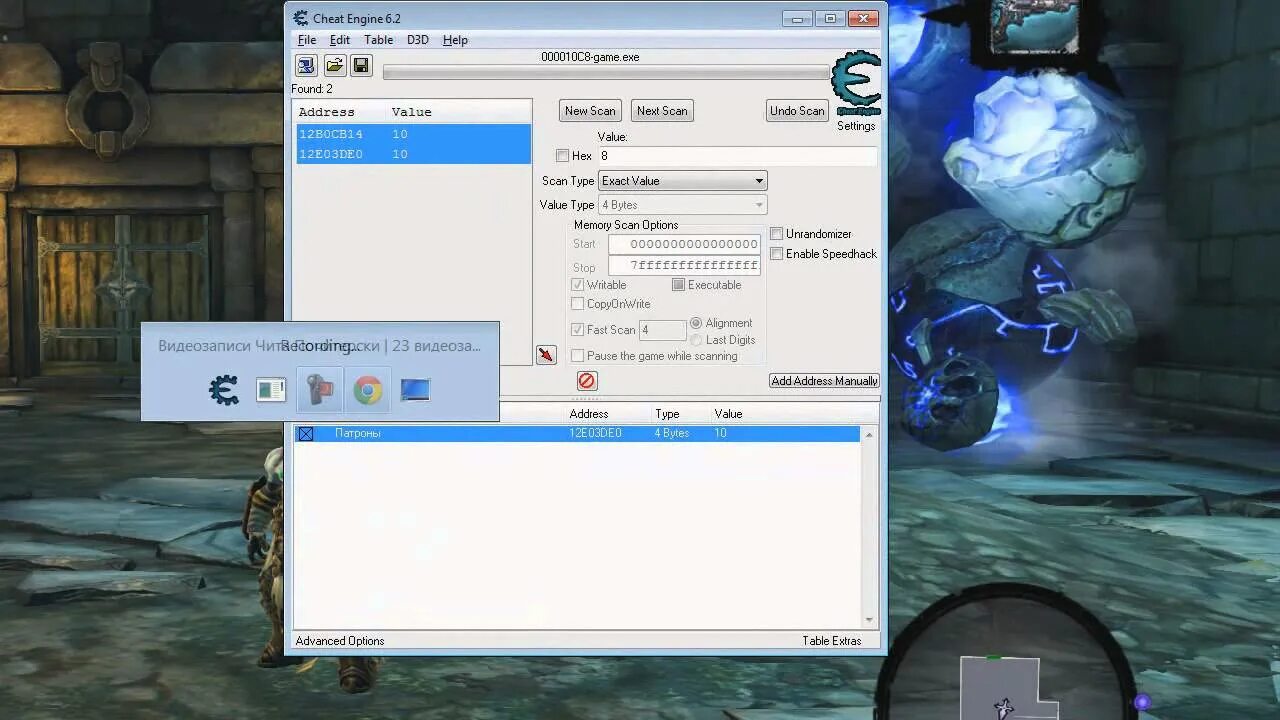The height and width of the screenshot is (720, 1280).
Task: Toggle the Executable checkbox
Action: 678,285
